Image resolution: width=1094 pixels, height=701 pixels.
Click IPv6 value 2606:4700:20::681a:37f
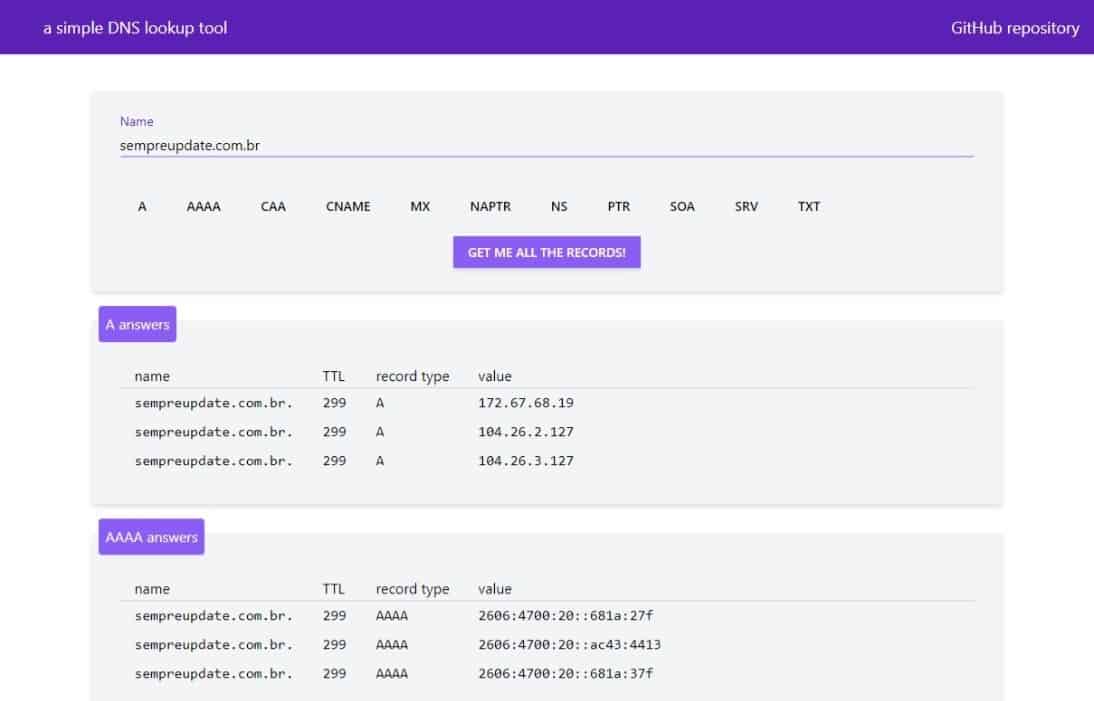click(x=566, y=673)
